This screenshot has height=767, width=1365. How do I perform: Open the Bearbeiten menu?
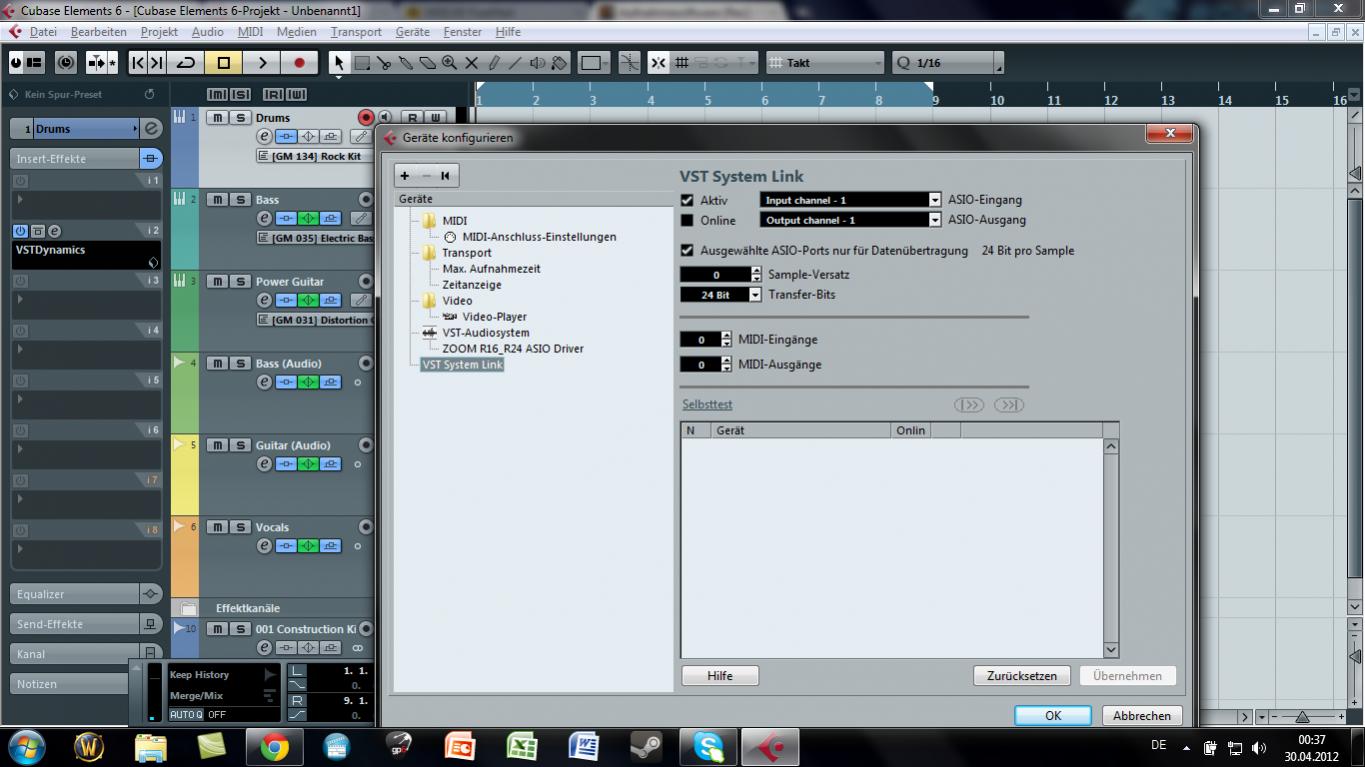point(98,32)
